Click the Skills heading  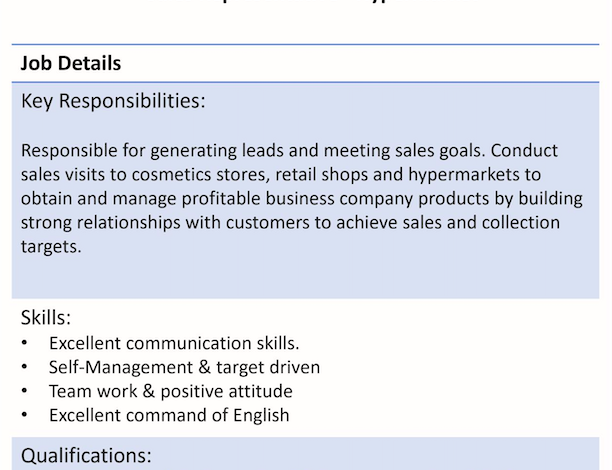pos(46,317)
